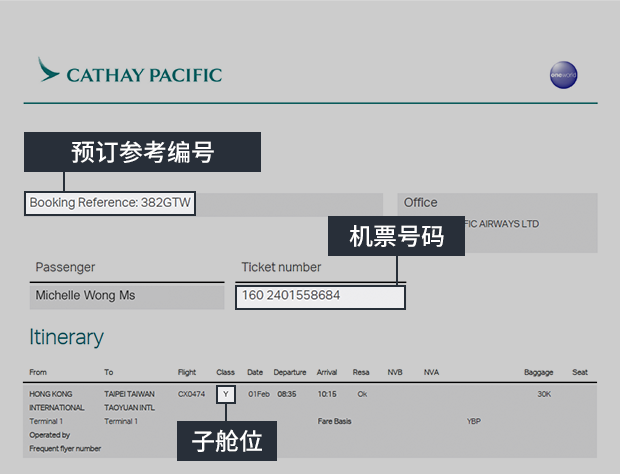Click flight number CX0474
The image size is (620, 474).
191,394
